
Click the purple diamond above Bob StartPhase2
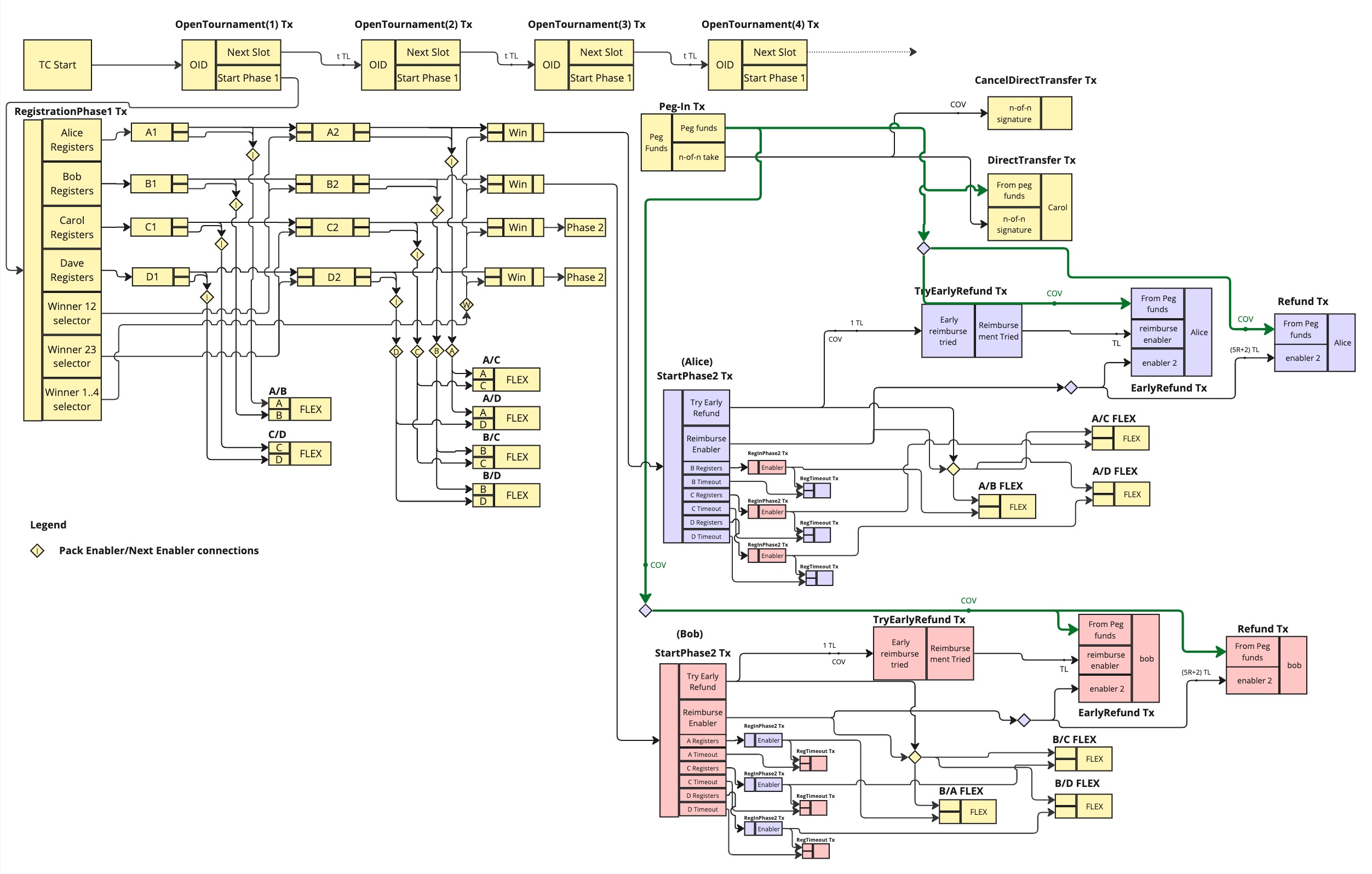point(645,610)
